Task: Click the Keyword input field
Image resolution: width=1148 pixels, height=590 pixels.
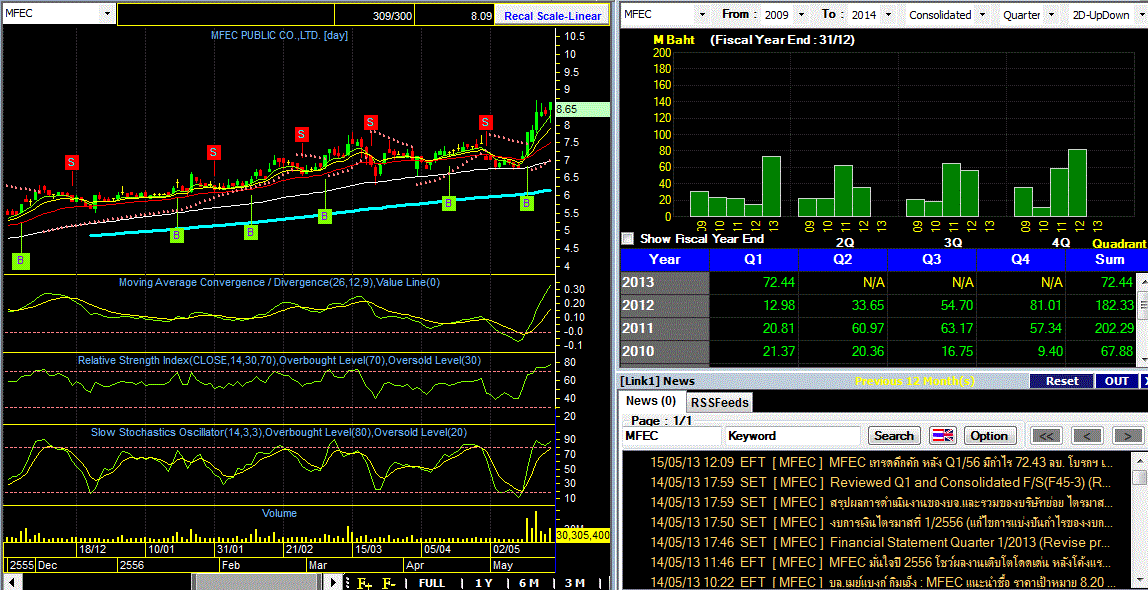Action: coord(793,436)
